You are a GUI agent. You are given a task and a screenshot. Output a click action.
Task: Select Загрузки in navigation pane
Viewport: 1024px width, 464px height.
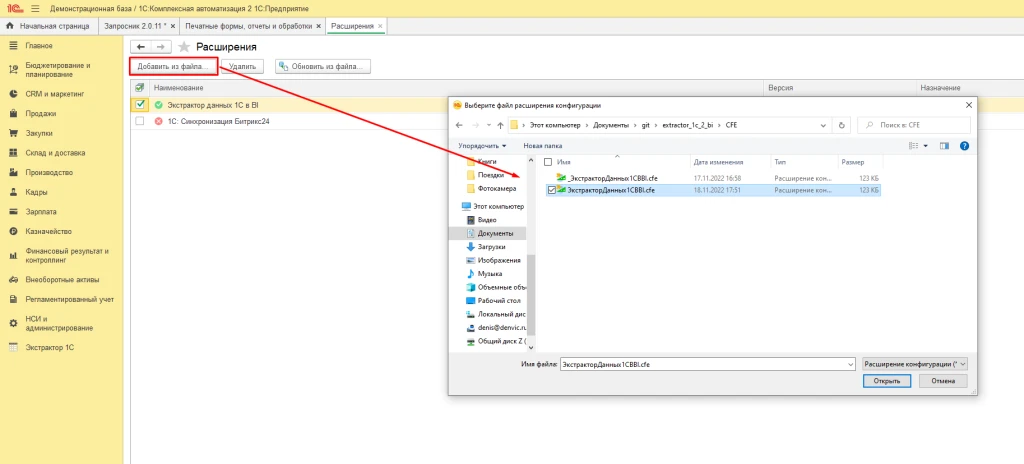(490, 247)
